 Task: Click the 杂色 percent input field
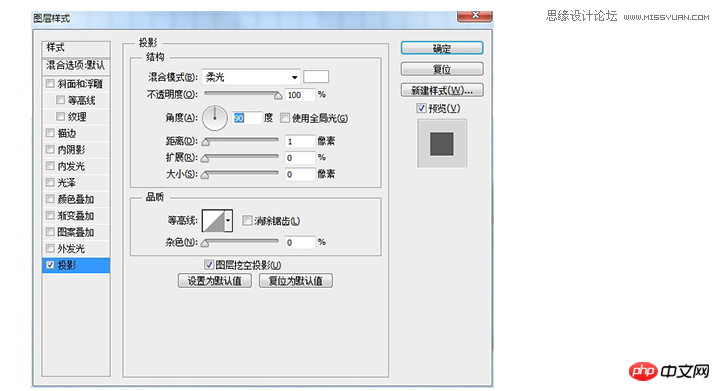pos(300,242)
